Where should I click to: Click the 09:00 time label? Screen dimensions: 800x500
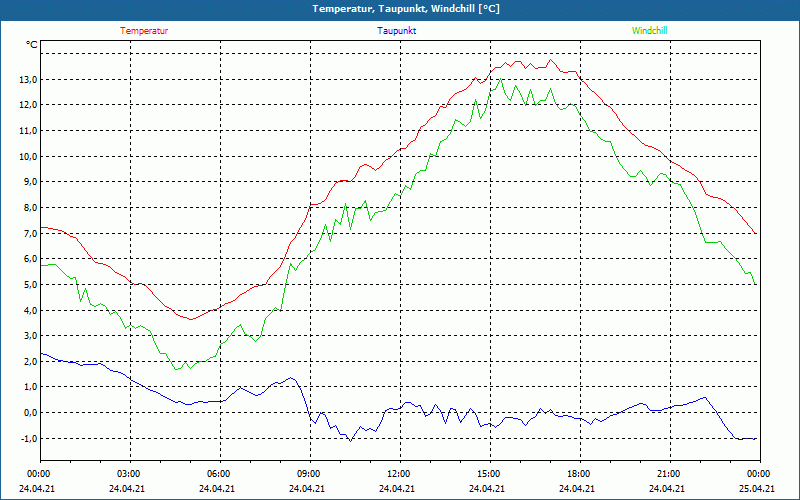click(310, 474)
